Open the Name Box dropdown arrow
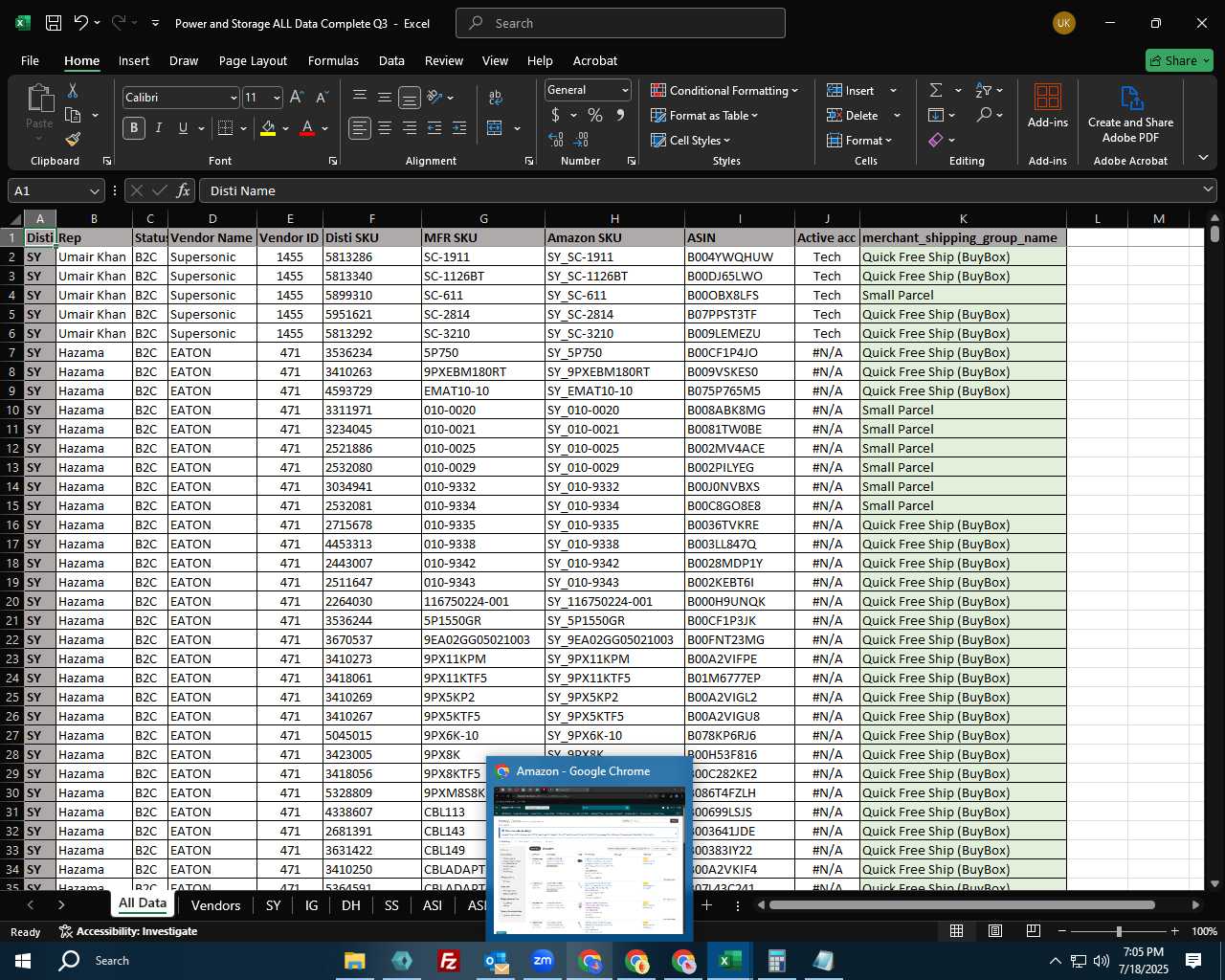Viewport: 1225px width, 980px height. [x=94, y=190]
